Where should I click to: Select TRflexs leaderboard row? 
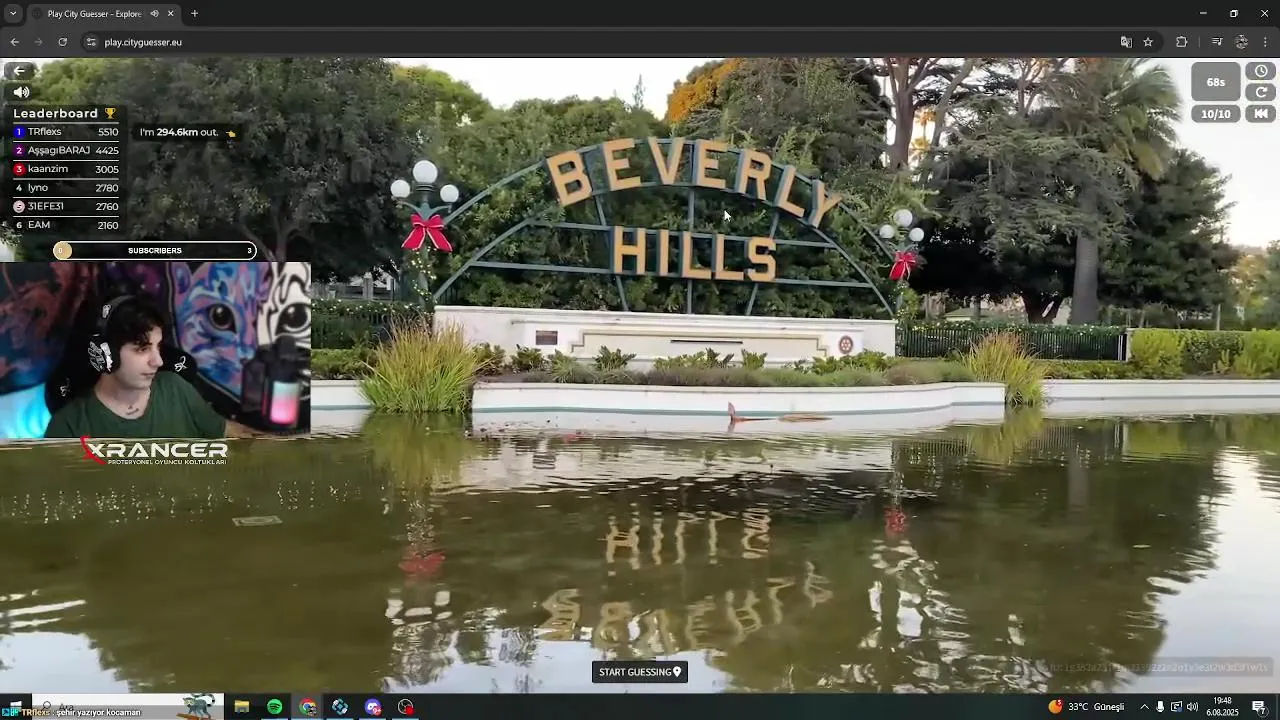coord(65,132)
